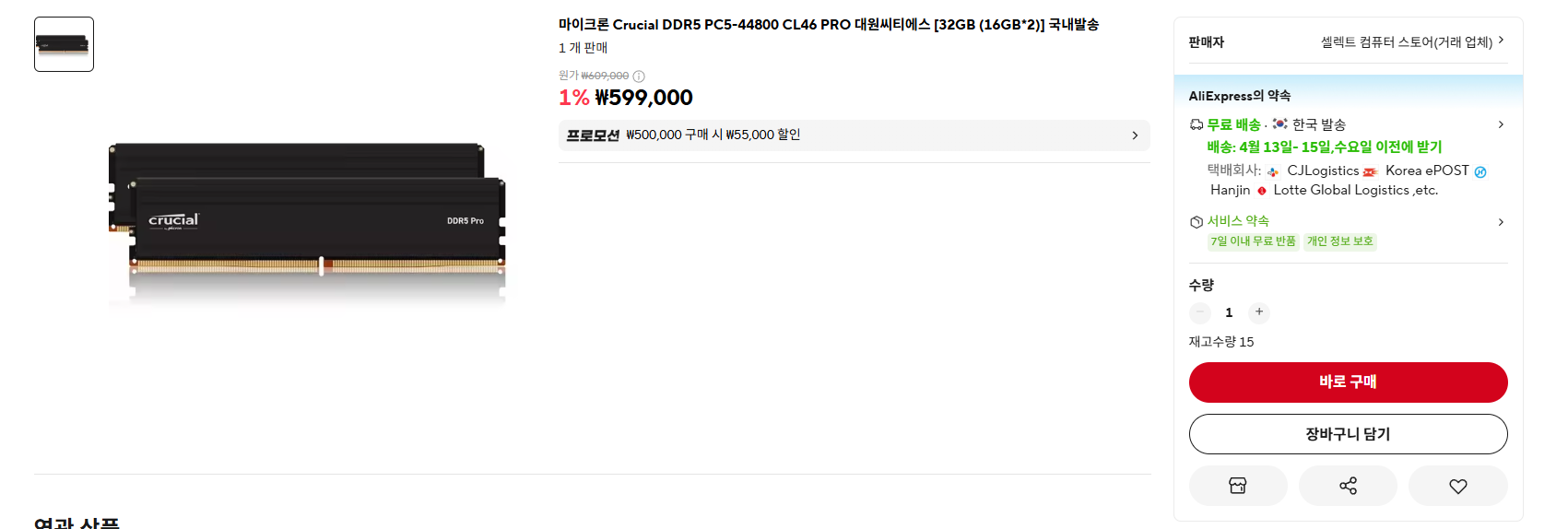Click the Korea ePOST verified badge icon
Image resolution: width=1568 pixels, height=529 pixels.
click(1480, 172)
